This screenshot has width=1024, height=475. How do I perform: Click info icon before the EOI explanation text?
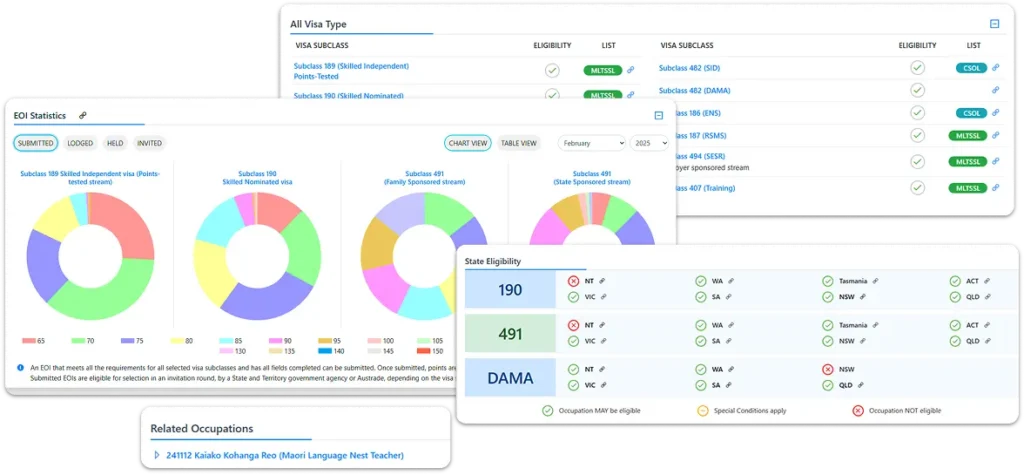tap(21, 367)
